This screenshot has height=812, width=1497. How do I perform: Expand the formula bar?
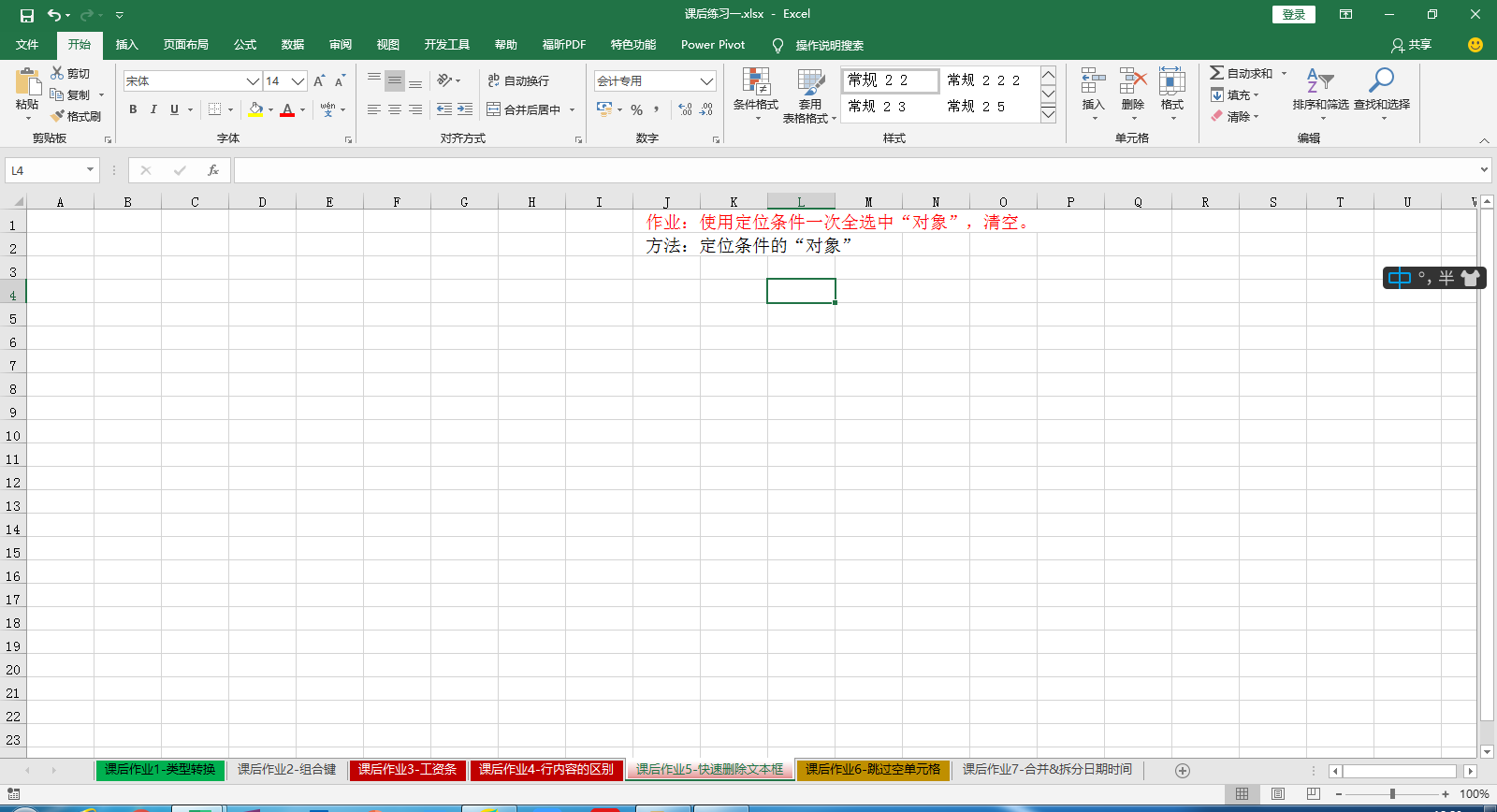pyautogui.click(x=1485, y=170)
